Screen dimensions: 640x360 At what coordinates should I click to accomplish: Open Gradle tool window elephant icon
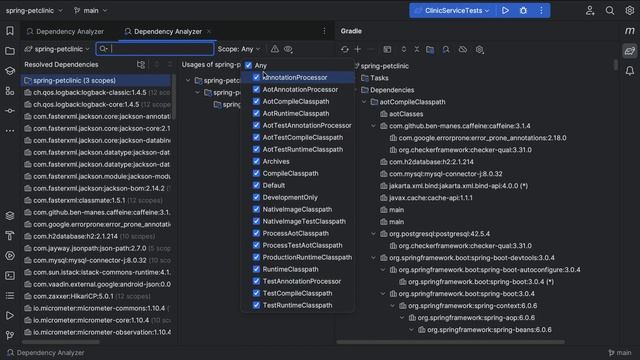[x=629, y=51]
